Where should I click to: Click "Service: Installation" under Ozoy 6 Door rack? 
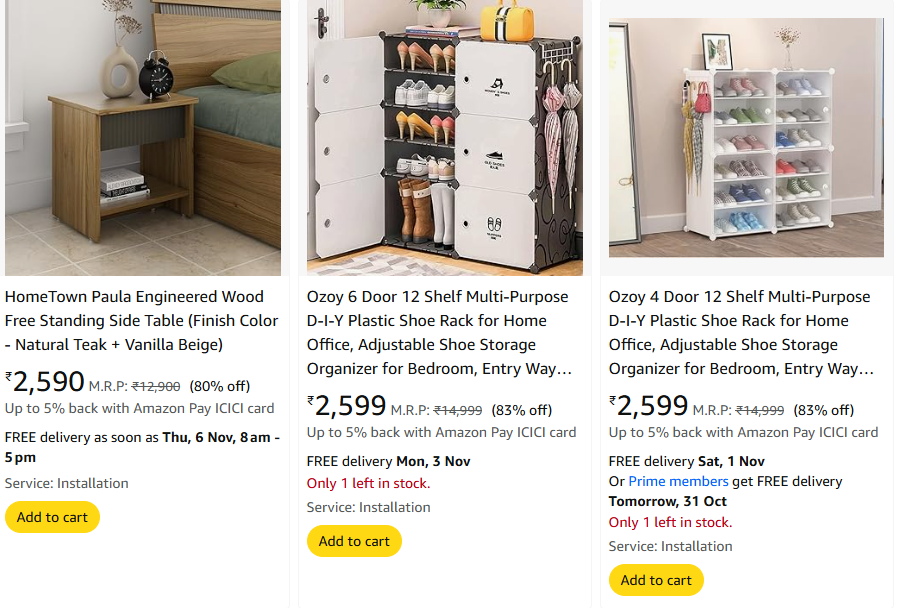(369, 507)
